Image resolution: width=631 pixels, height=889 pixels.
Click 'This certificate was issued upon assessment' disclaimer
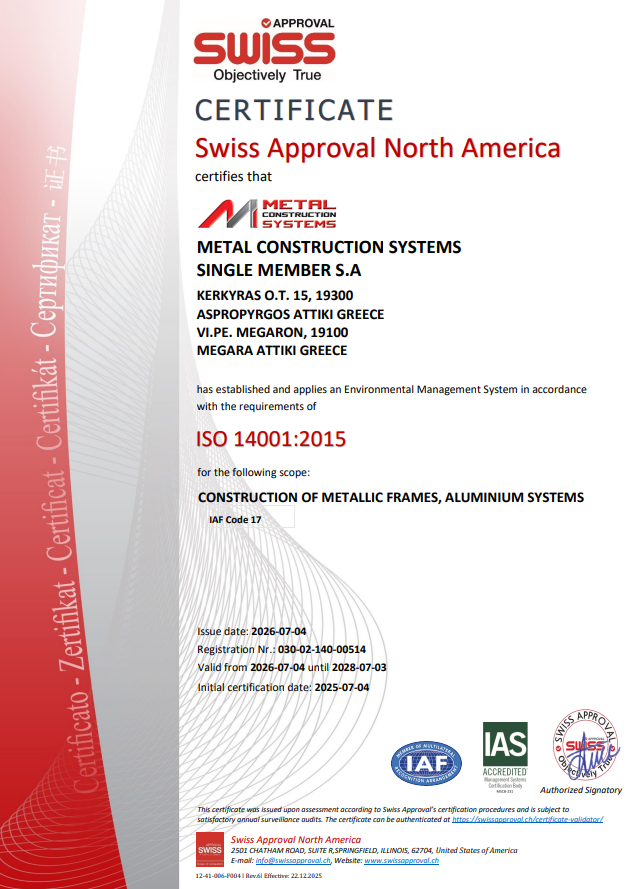pyautogui.click(x=400, y=814)
